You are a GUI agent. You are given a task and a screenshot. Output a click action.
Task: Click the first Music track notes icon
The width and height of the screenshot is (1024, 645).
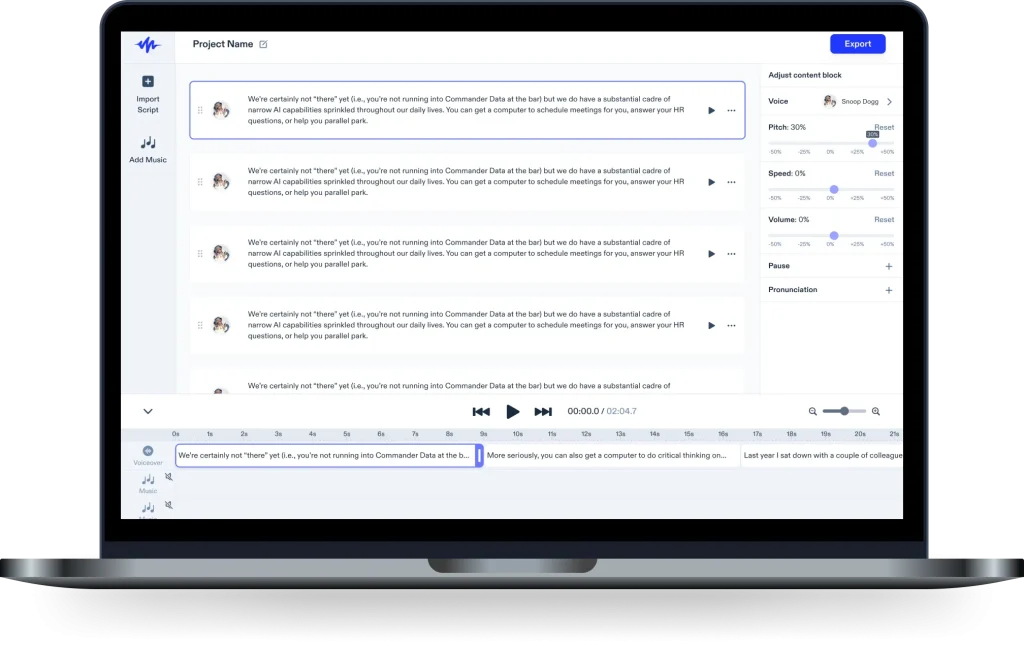[x=148, y=480]
